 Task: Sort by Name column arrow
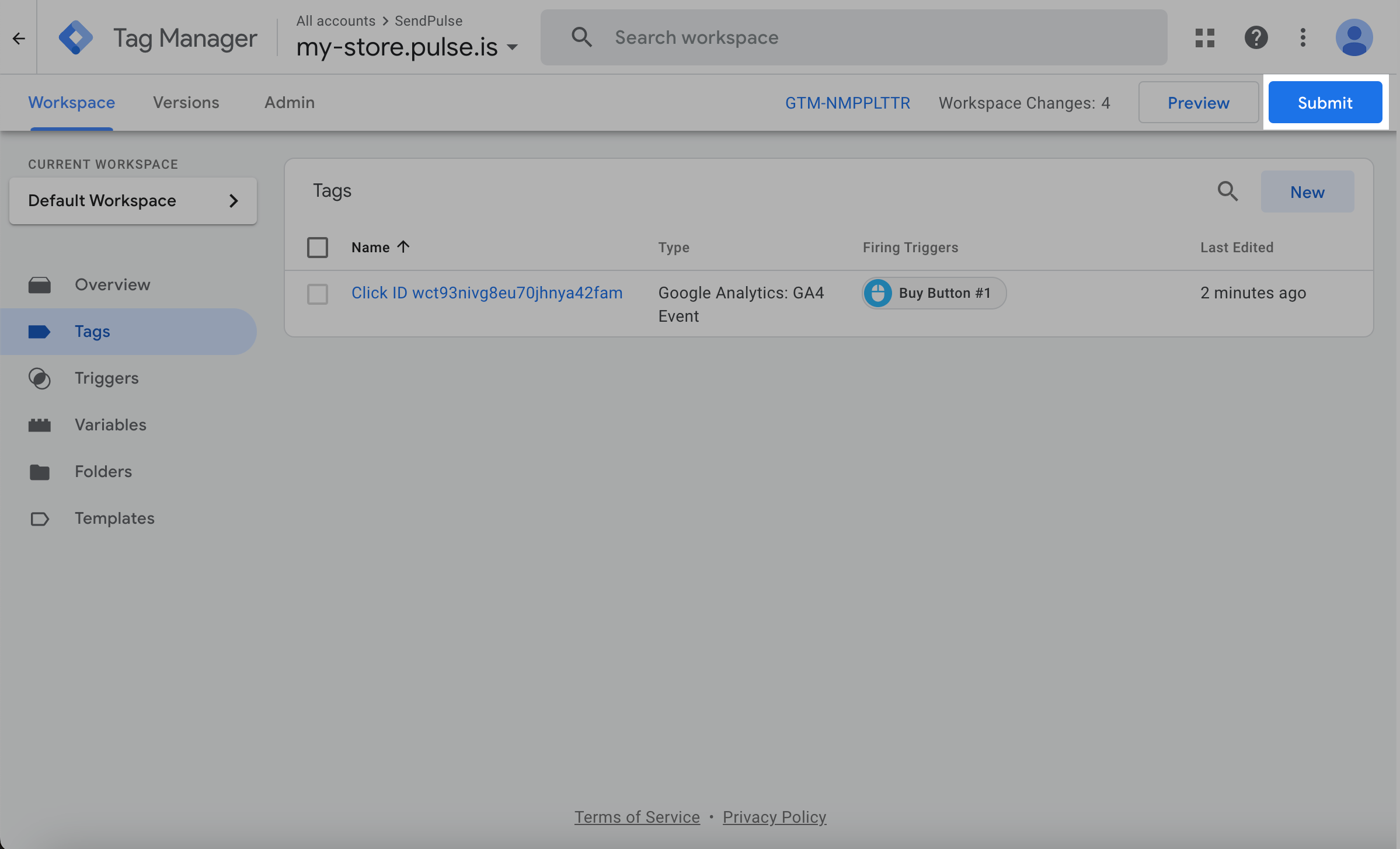tap(403, 247)
